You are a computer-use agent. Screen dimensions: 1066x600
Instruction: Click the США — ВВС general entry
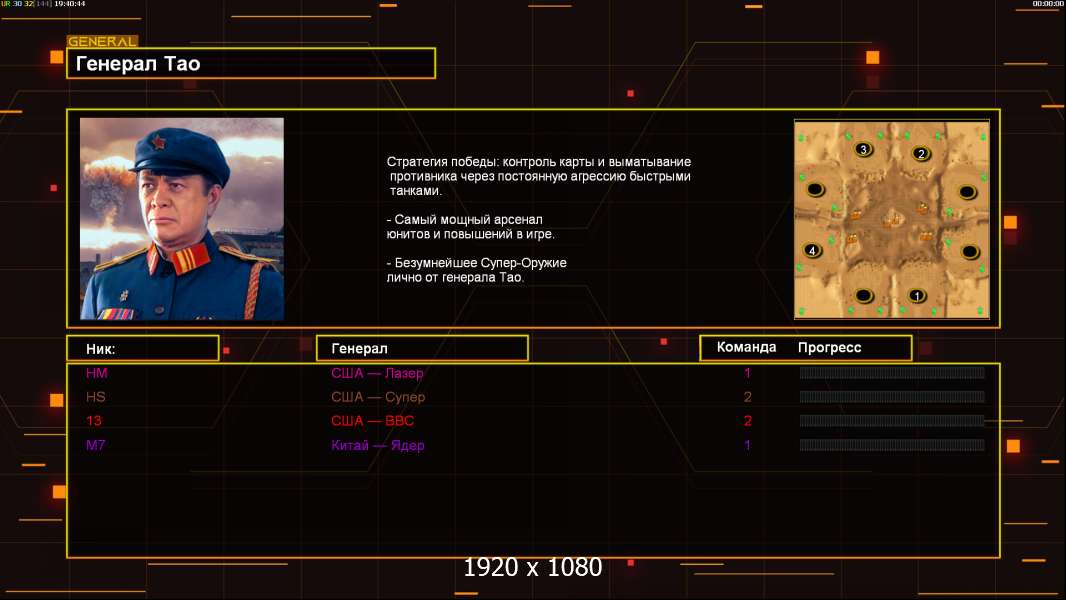tap(373, 421)
